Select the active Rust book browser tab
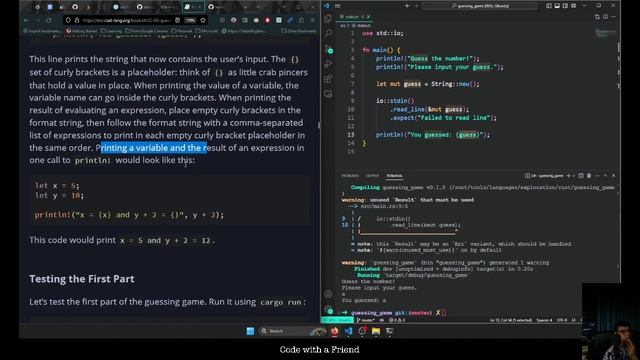Viewport: 640px width, 360px height. [x=193, y=7]
